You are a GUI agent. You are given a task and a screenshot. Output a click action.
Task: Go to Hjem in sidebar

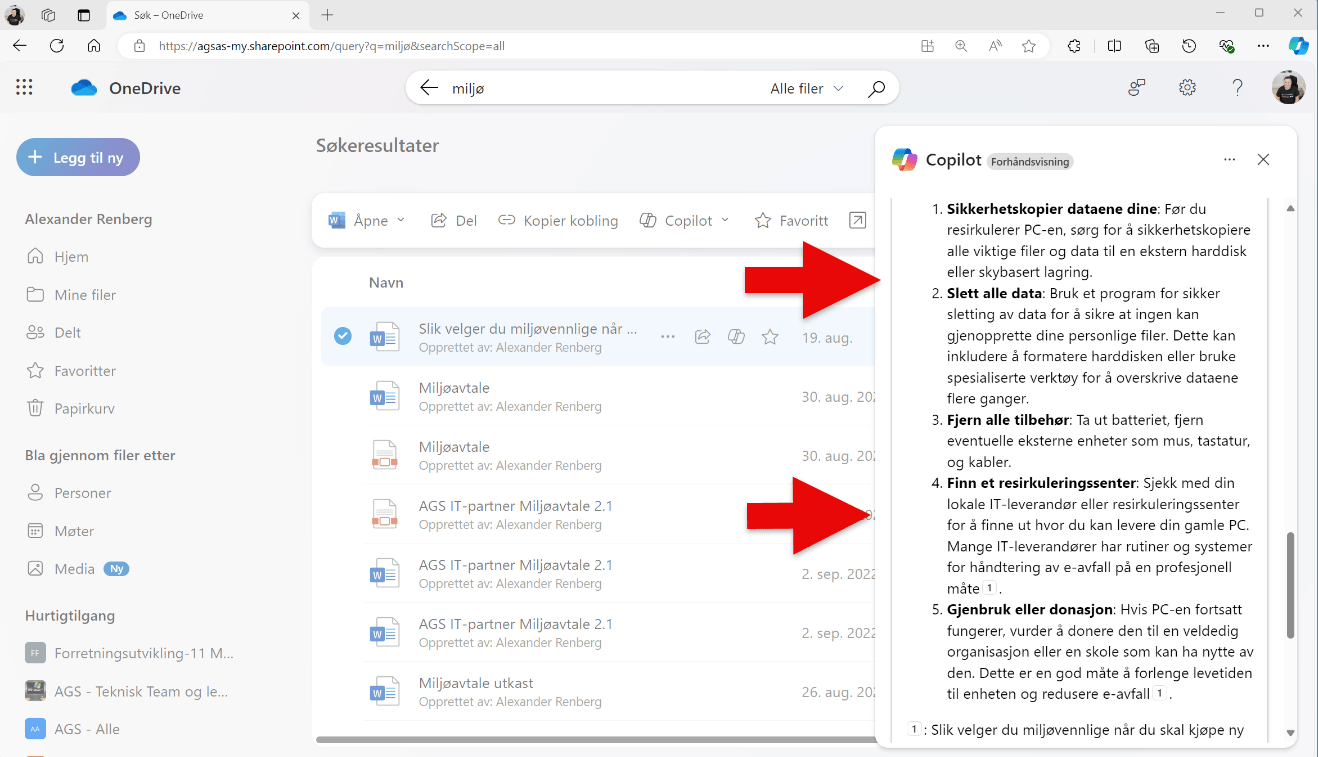tap(58, 256)
